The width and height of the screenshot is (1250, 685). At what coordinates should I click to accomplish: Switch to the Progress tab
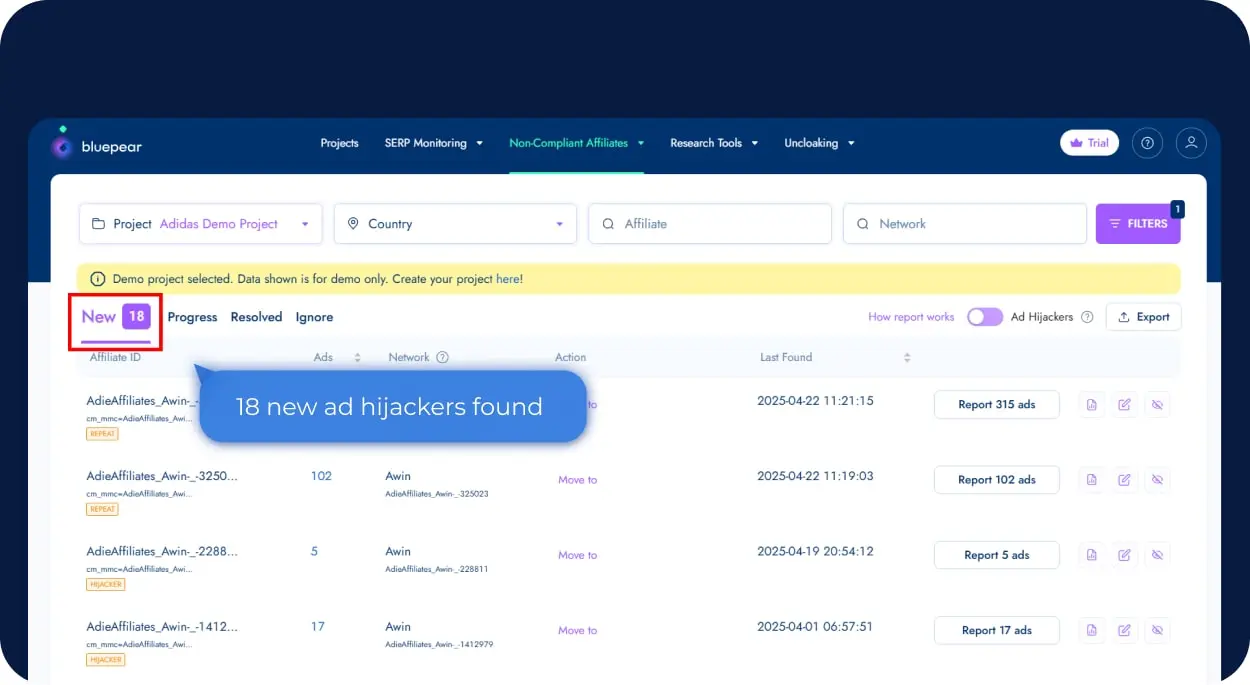coord(192,317)
